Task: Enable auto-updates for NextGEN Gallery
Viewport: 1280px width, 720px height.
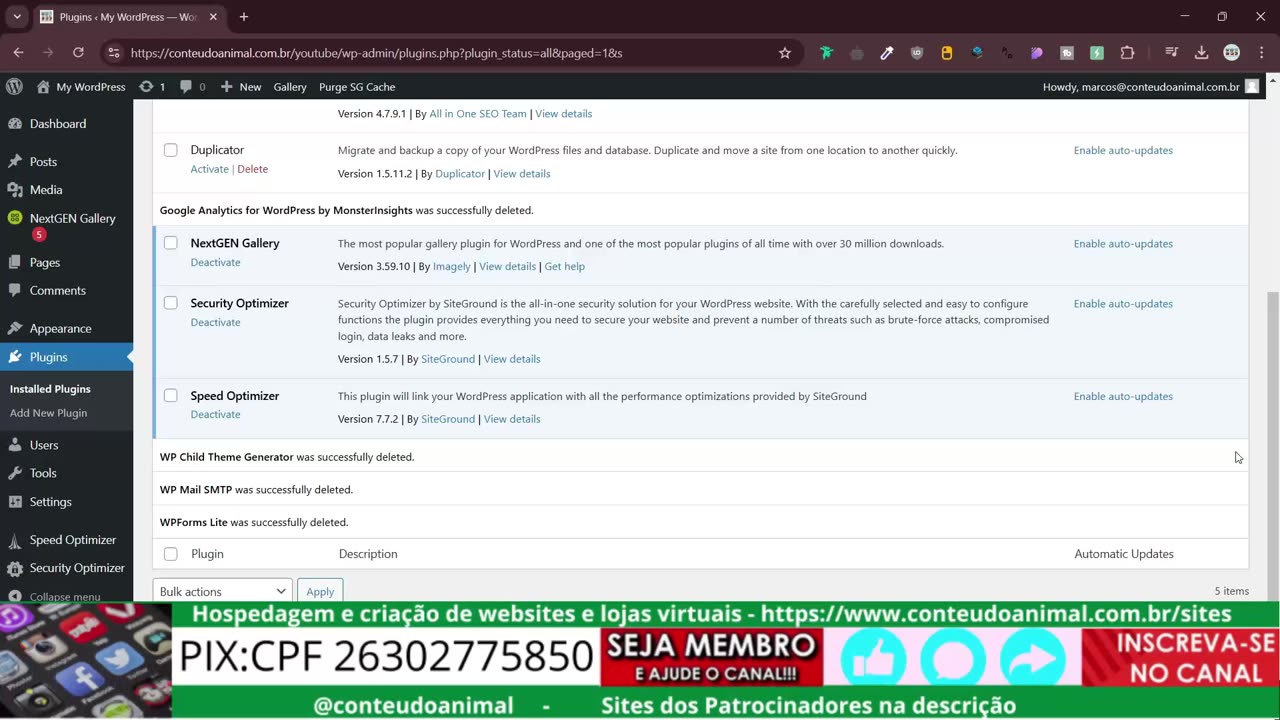Action: (1123, 243)
